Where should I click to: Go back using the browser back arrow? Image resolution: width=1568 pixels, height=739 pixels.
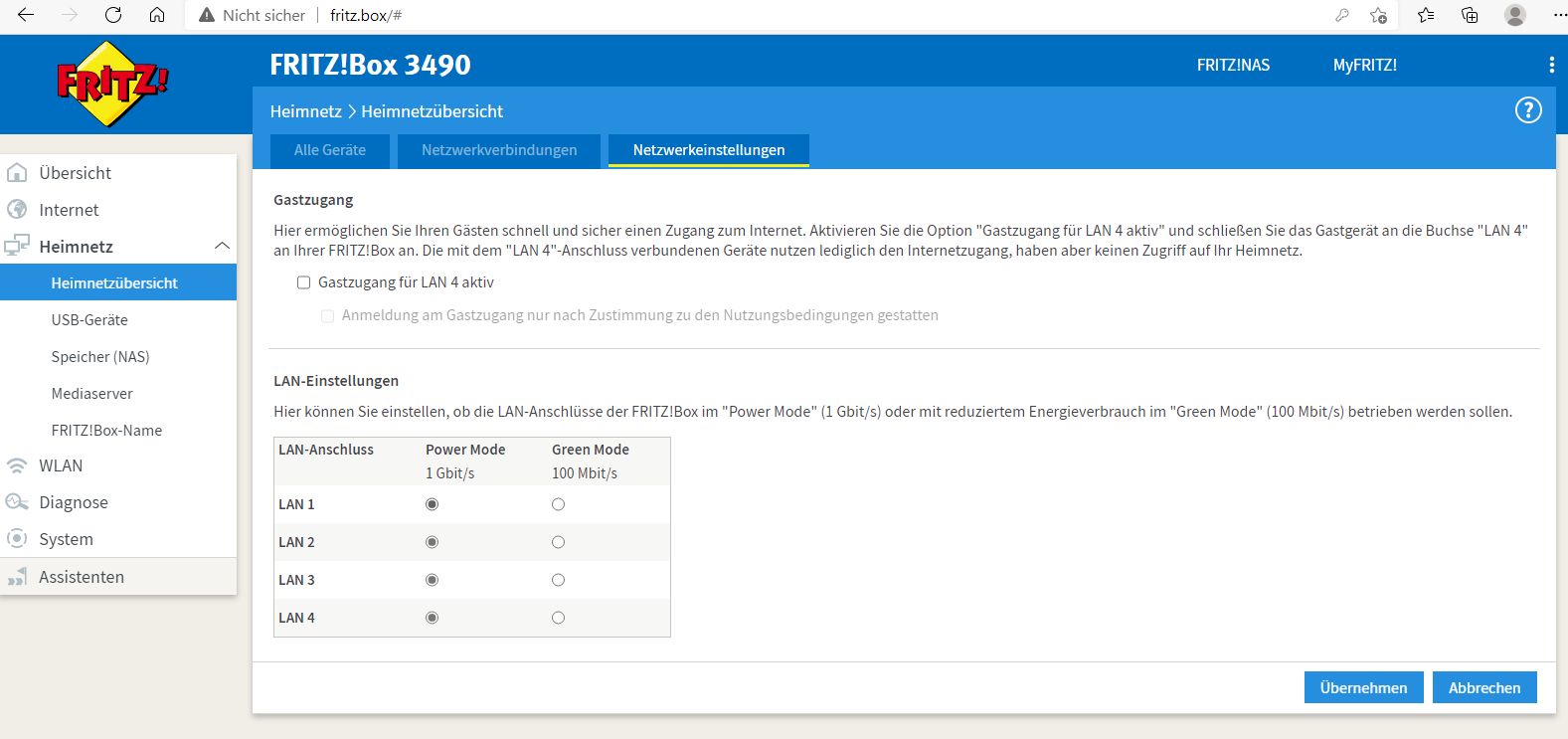coord(26,15)
